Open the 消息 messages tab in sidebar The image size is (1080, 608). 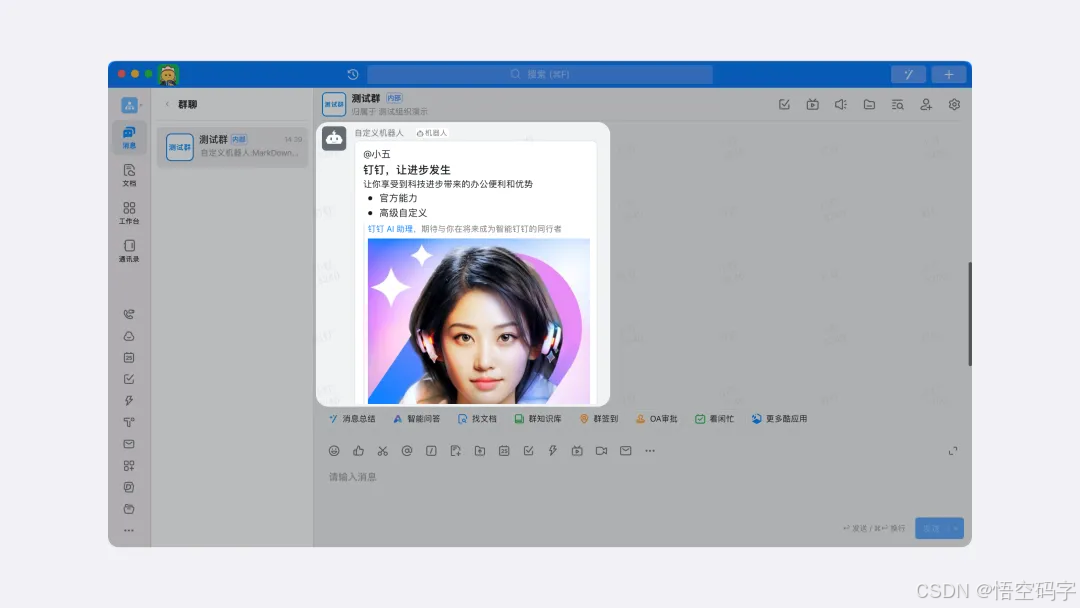pos(129,138)
